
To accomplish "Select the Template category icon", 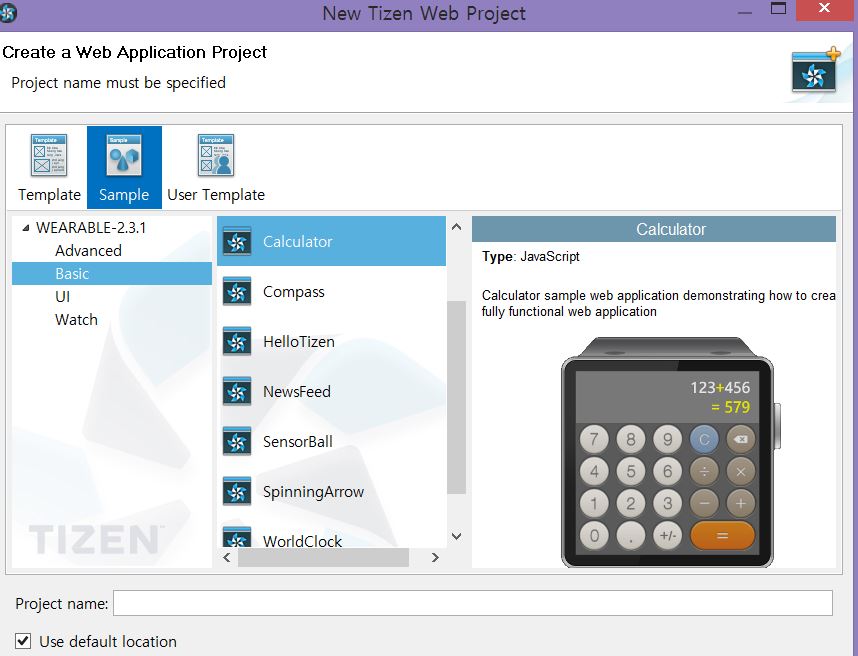I will [x=49, y=155].
